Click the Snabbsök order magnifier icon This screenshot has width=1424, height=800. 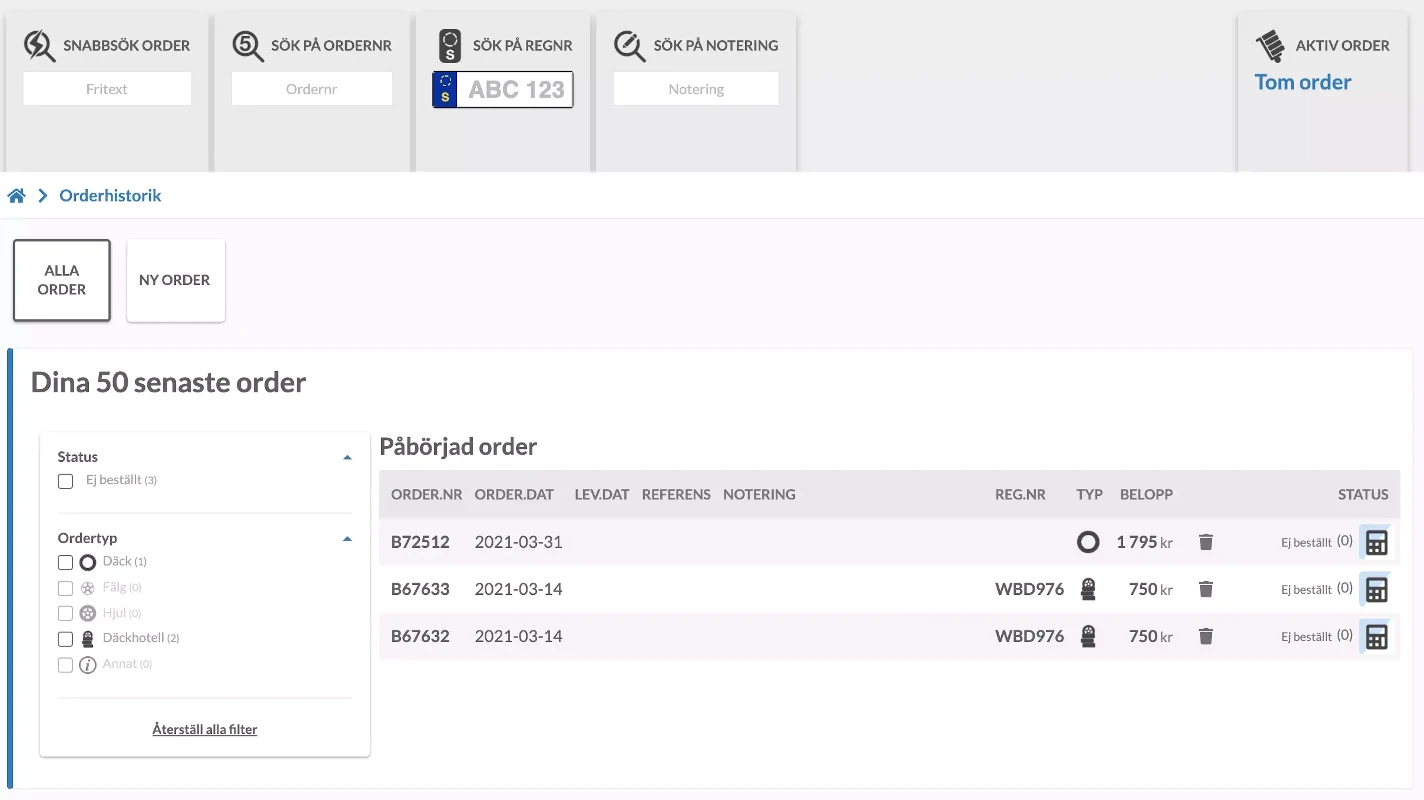[x=40, y=46]
